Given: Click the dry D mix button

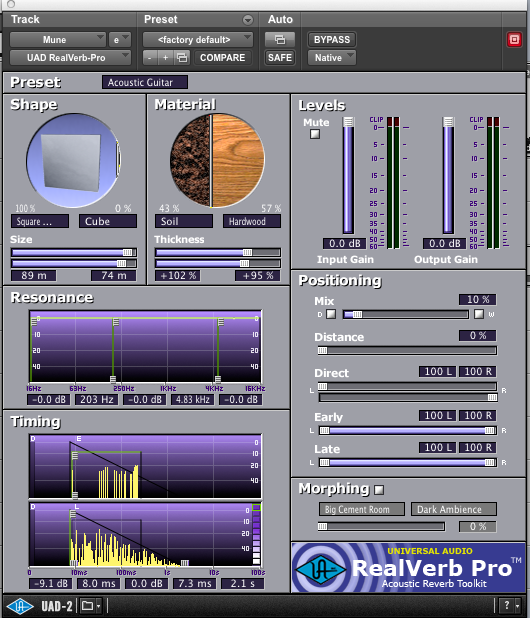Looking at the screenshot, I should pyautogui.click(x=331, y=314).
